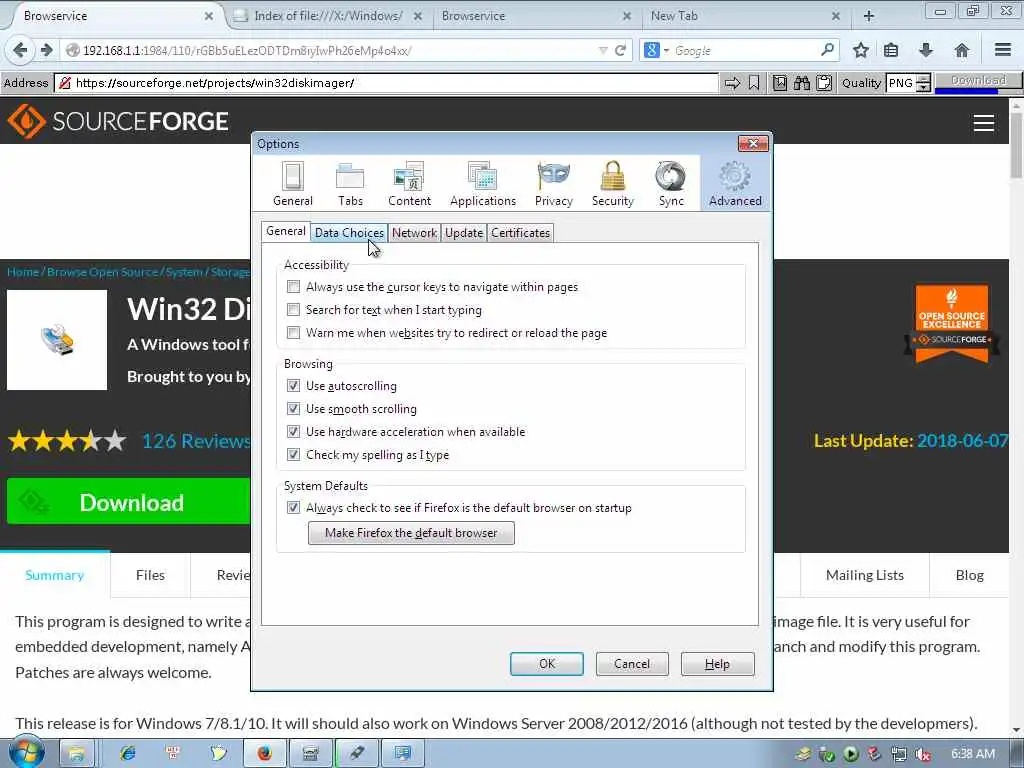
Task: Open the Sync options panel
Action: [671, 184]
